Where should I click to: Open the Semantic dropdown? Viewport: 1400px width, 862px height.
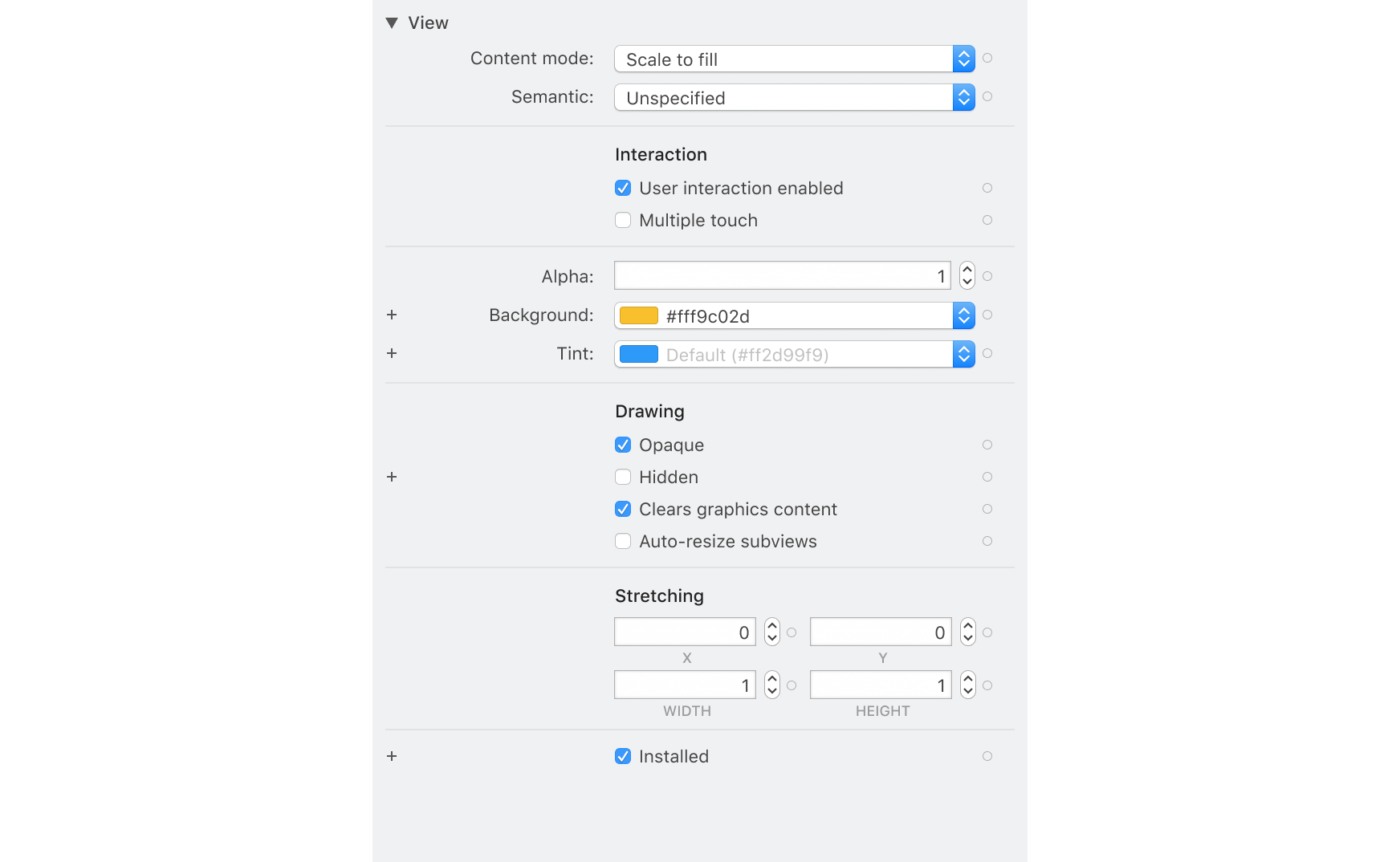(x=962, y=97)
